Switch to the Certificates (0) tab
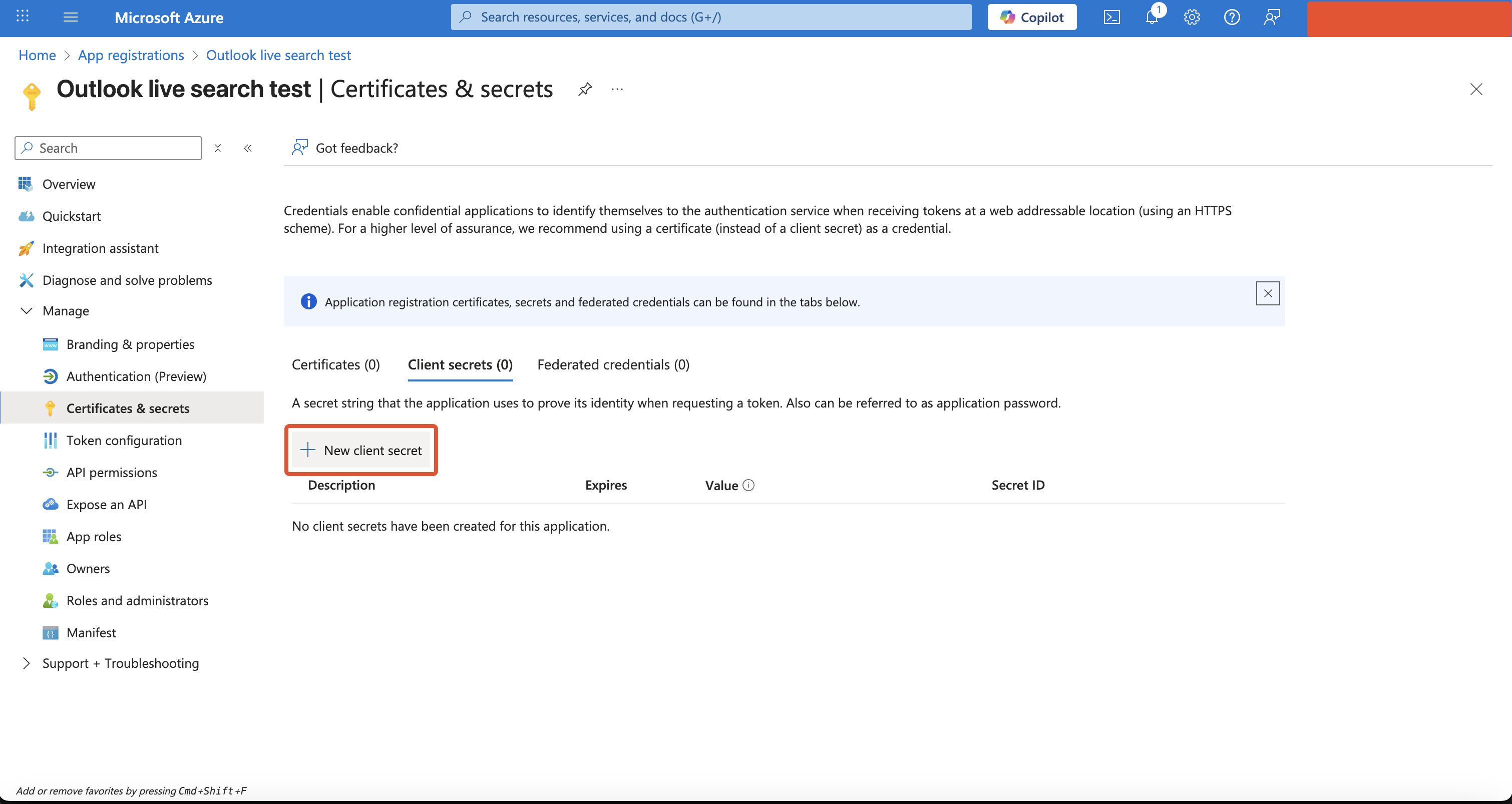The image size is (1512, 804). point(336,364)
